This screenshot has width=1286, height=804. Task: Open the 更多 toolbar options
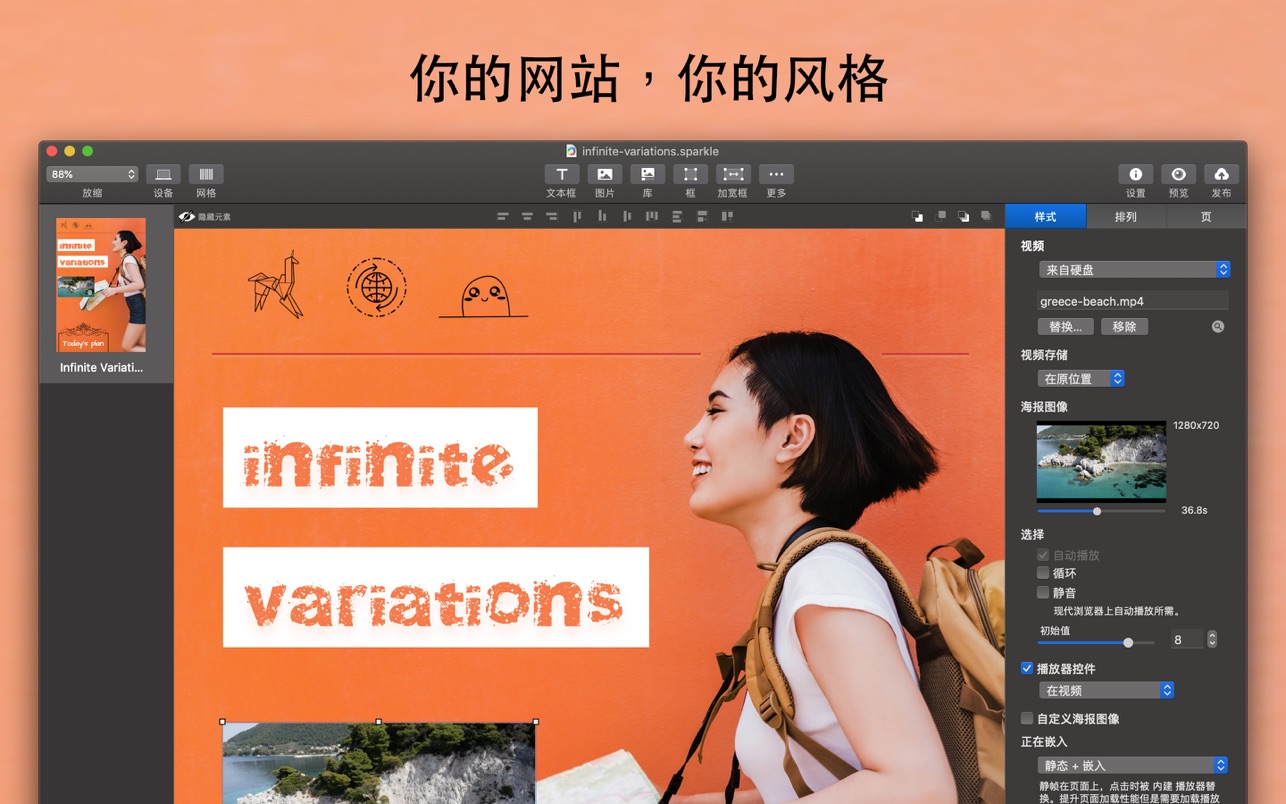tap(776, 174)
